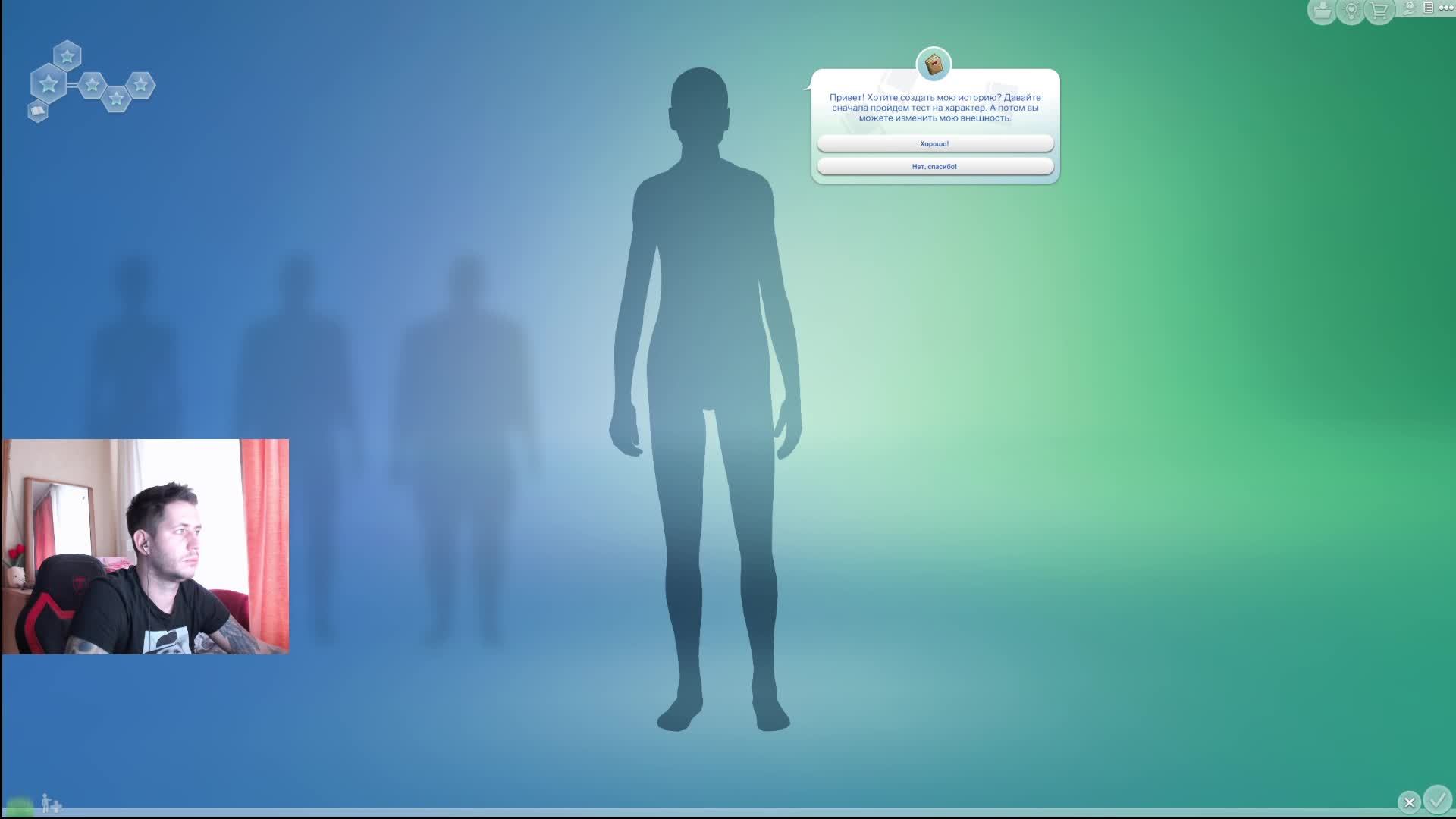The image size is (1456, 819).
Task: Click the add Sim plus icon
Action: [x=52, y=803]
